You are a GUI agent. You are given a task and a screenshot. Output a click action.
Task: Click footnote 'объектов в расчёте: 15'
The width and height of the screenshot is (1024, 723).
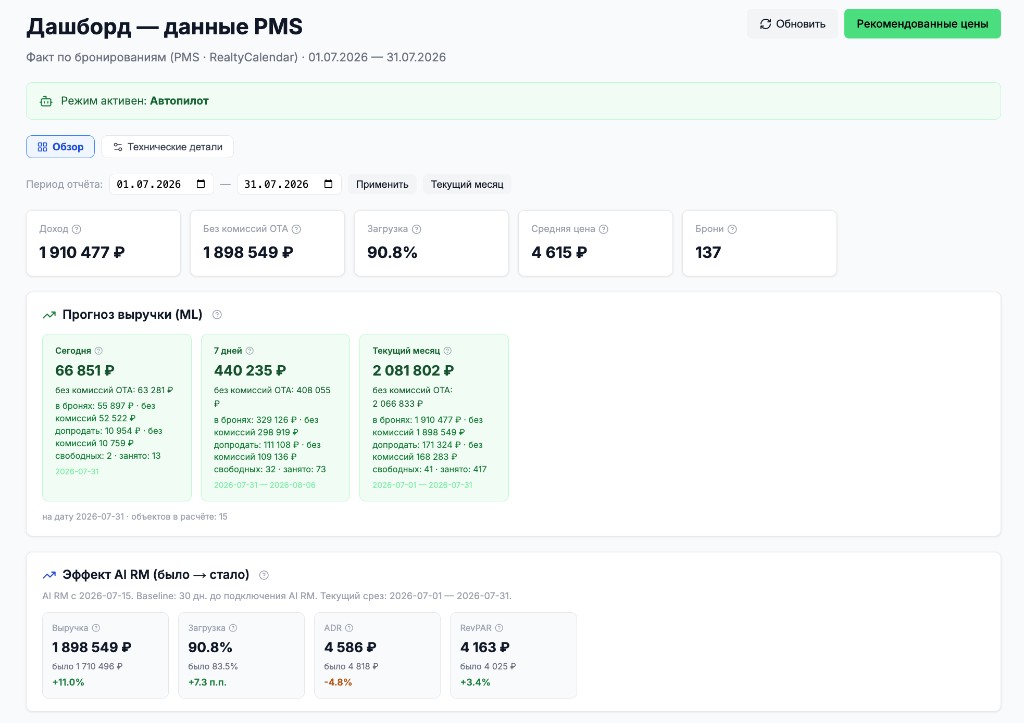pyautogui.click(x=180, y=517)
